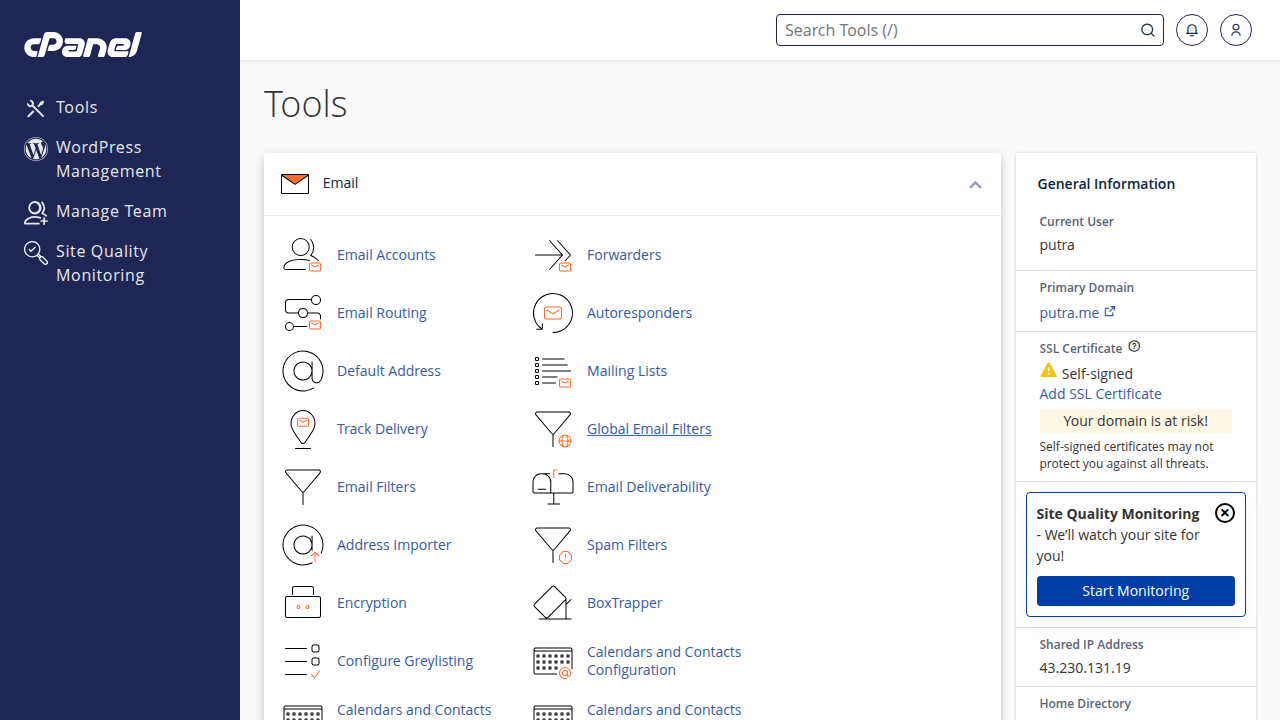The height and width of the screenshot is (720, 1280).
Task: Open the Autoresponders link
Action: 639,313
